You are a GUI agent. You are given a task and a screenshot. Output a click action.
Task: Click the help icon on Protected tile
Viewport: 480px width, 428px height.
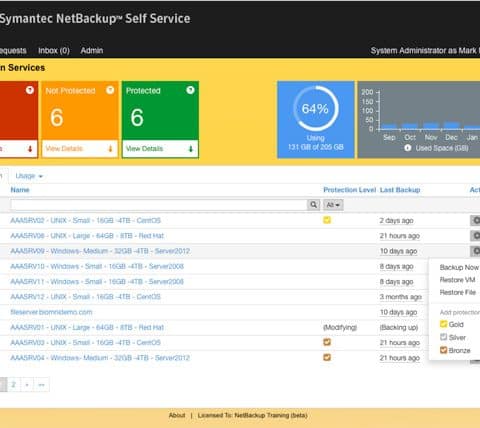190,90
